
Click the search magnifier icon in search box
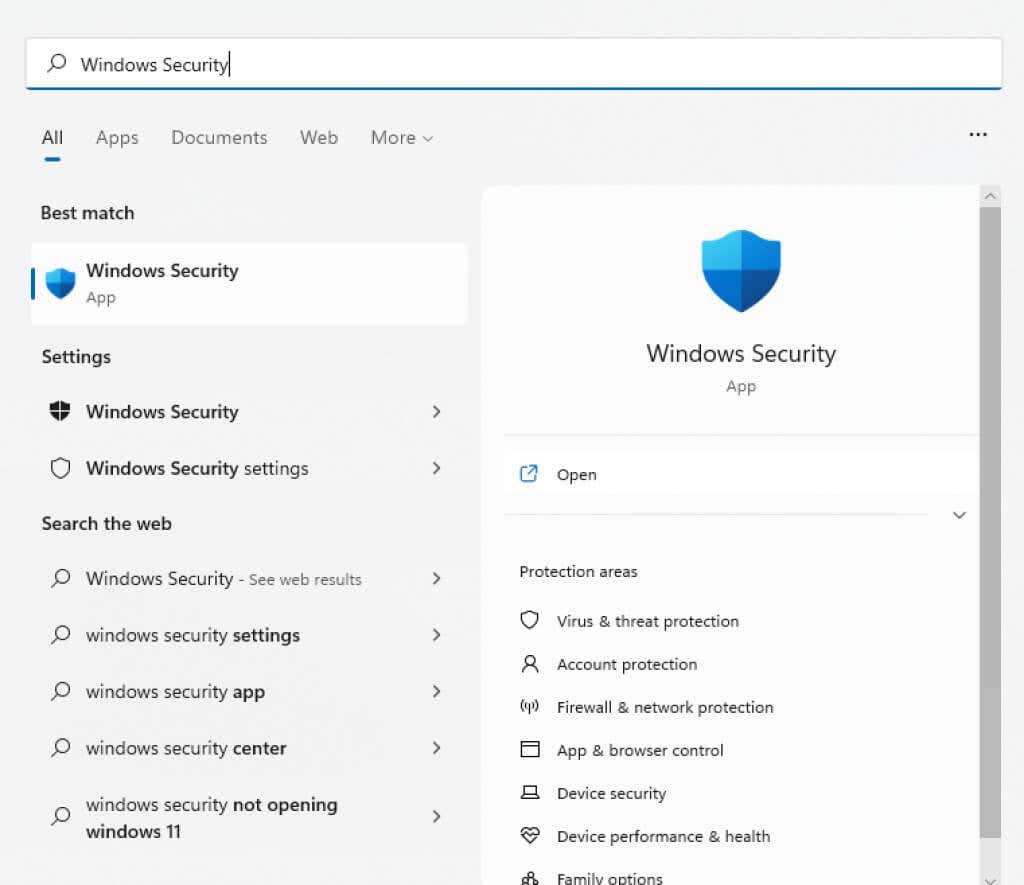[x=57, y=63]
